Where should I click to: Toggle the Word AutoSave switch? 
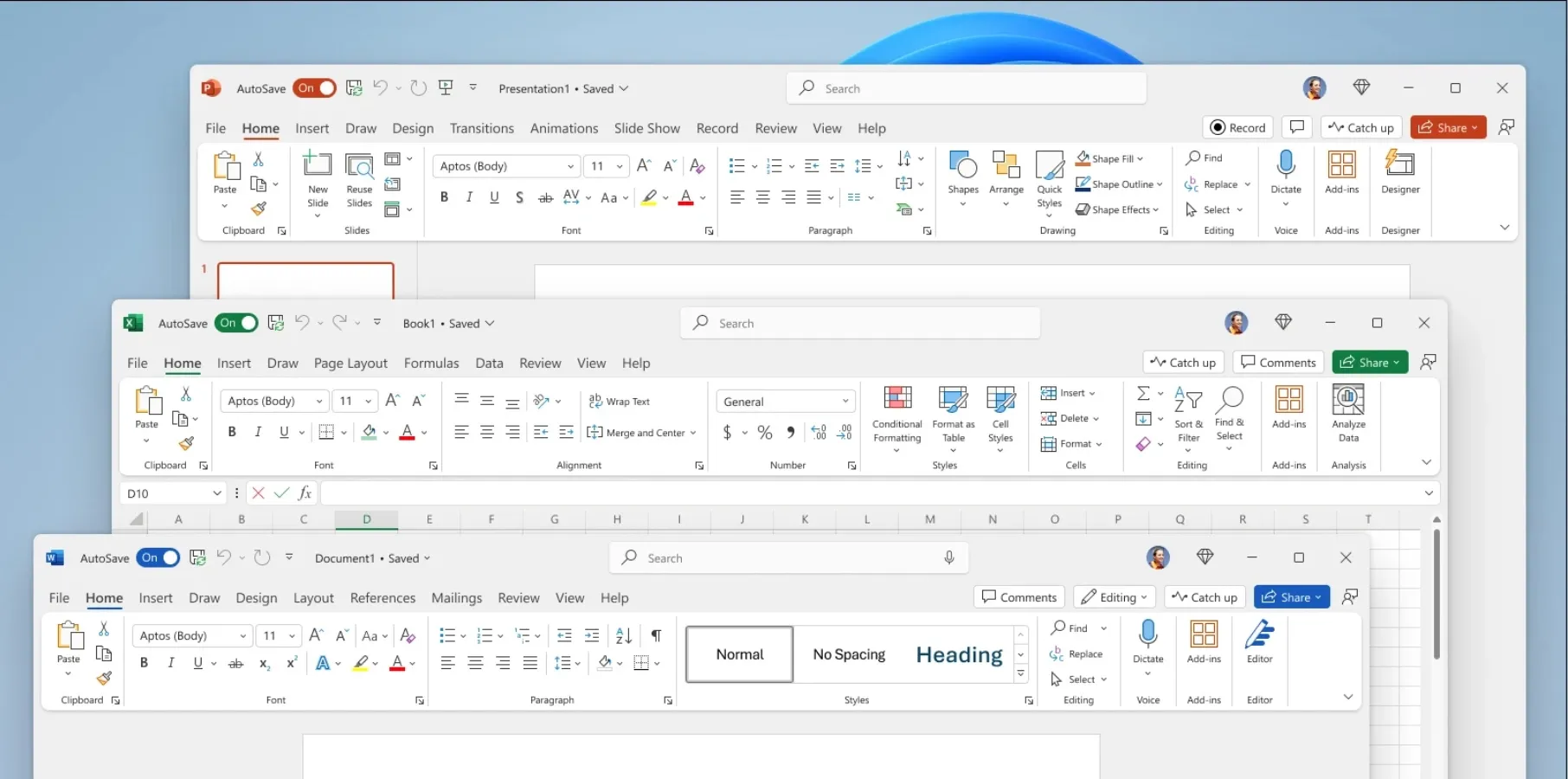click(x=158, y=558)
